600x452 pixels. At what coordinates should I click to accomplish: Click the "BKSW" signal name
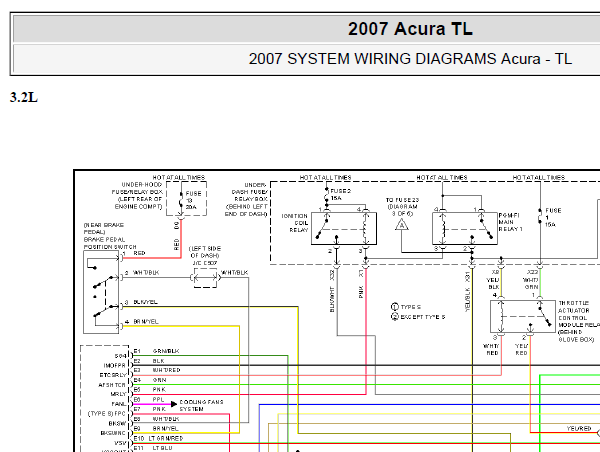[117, 424]
